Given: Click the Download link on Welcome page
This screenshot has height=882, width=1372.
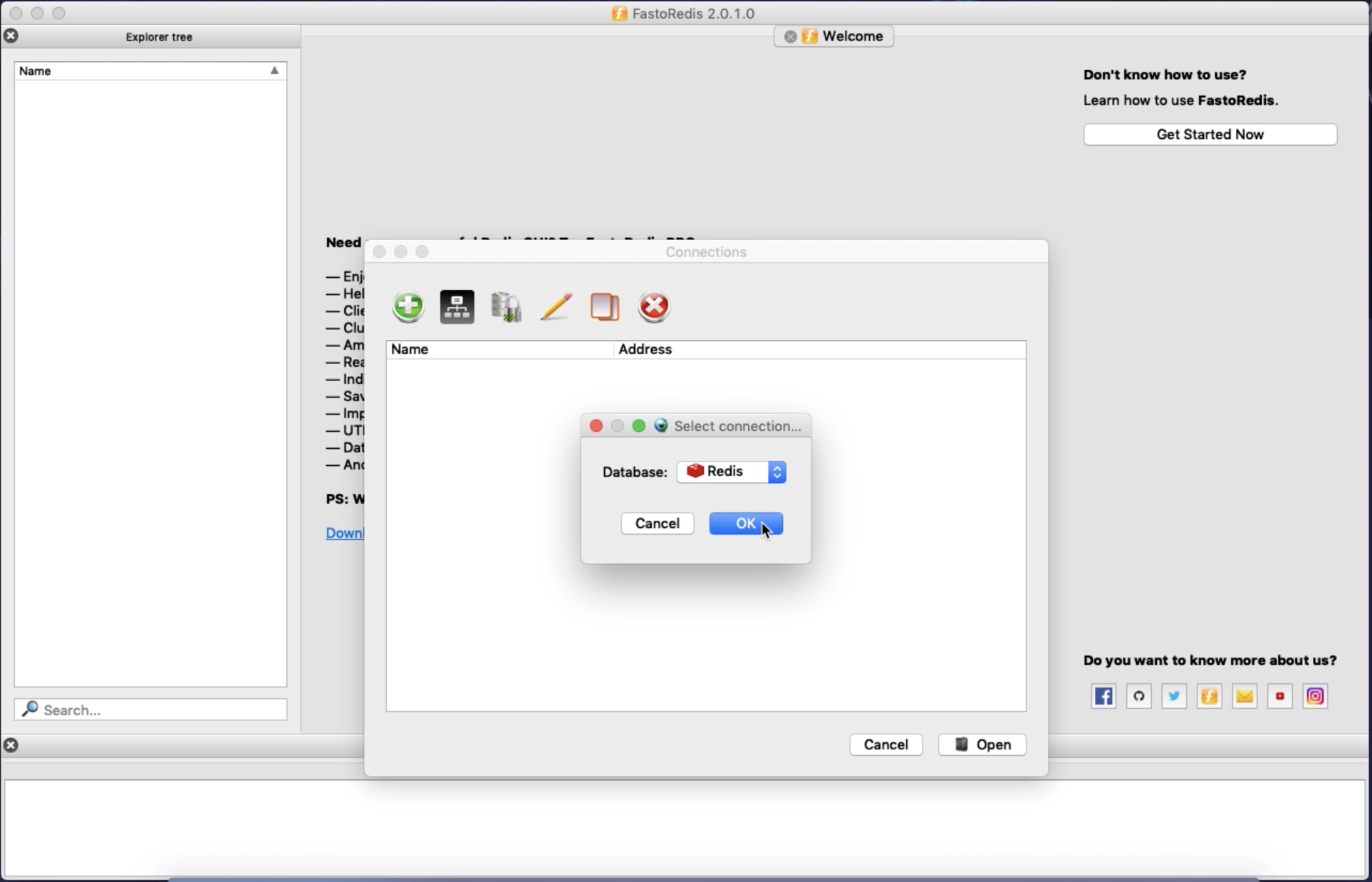Looking at the screenshot, I should tap(345, 533).
